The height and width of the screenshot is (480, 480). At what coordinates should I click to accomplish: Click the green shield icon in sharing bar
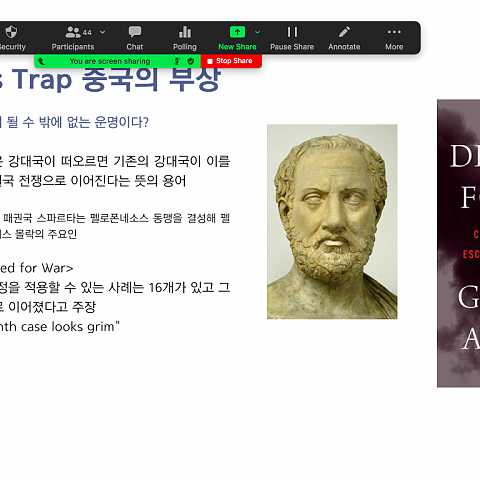coord(191,61)
